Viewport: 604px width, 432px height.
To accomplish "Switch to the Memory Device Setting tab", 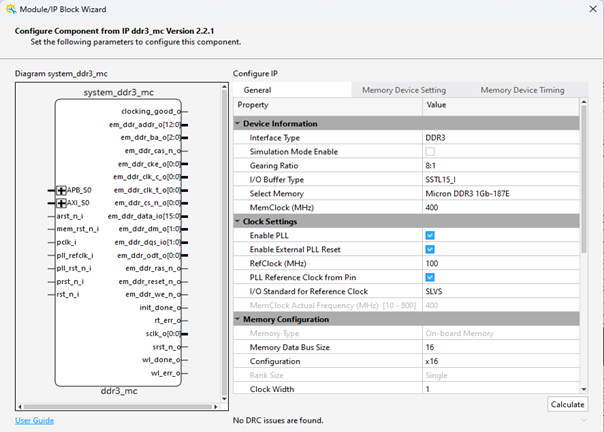I will click(x=404, y=90).
